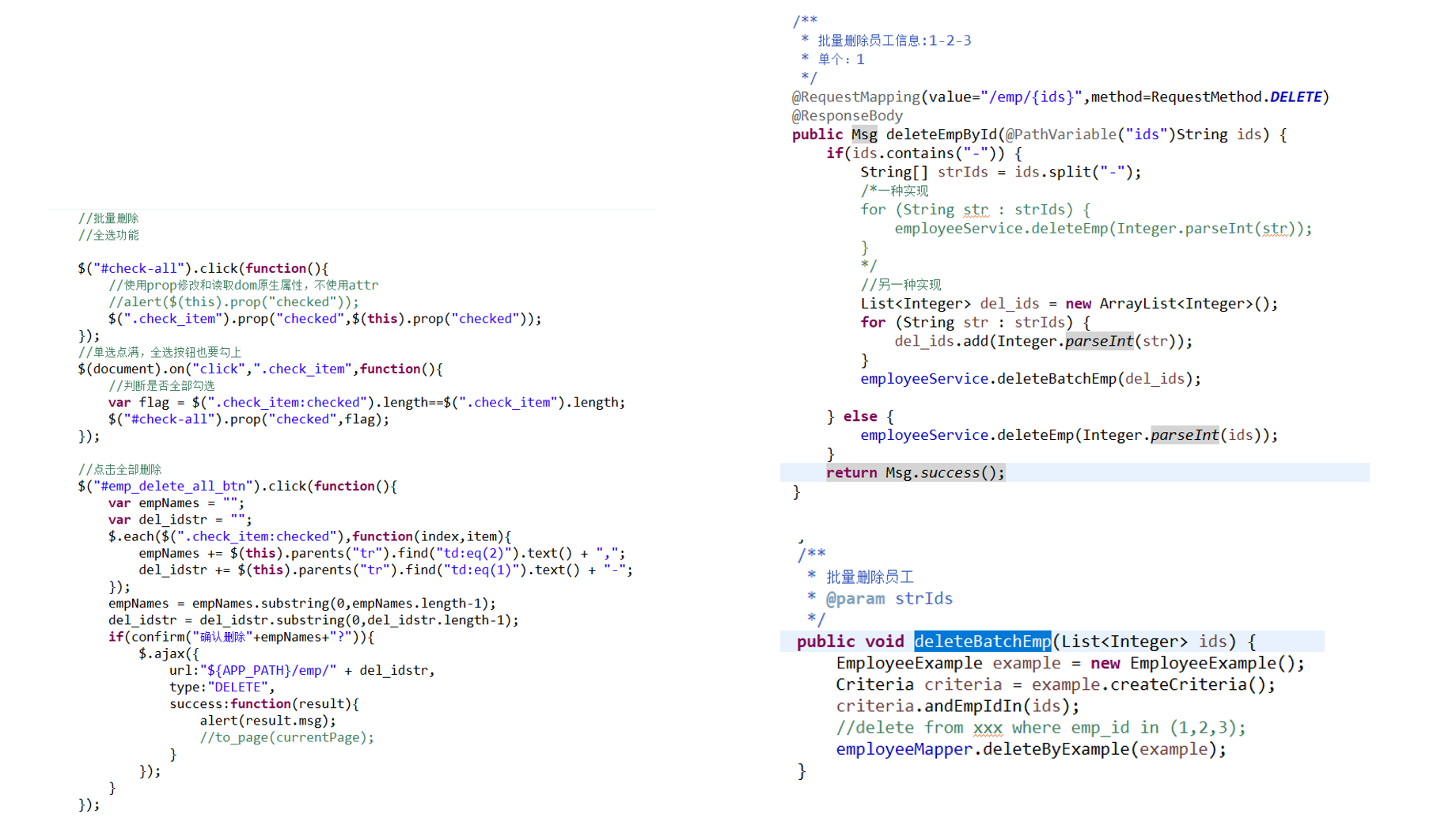Click the "#emp_delete_all_btn" selector string
Image resolution: width=1456 pixels, height=818 pixels.
(x=176, y=487)
